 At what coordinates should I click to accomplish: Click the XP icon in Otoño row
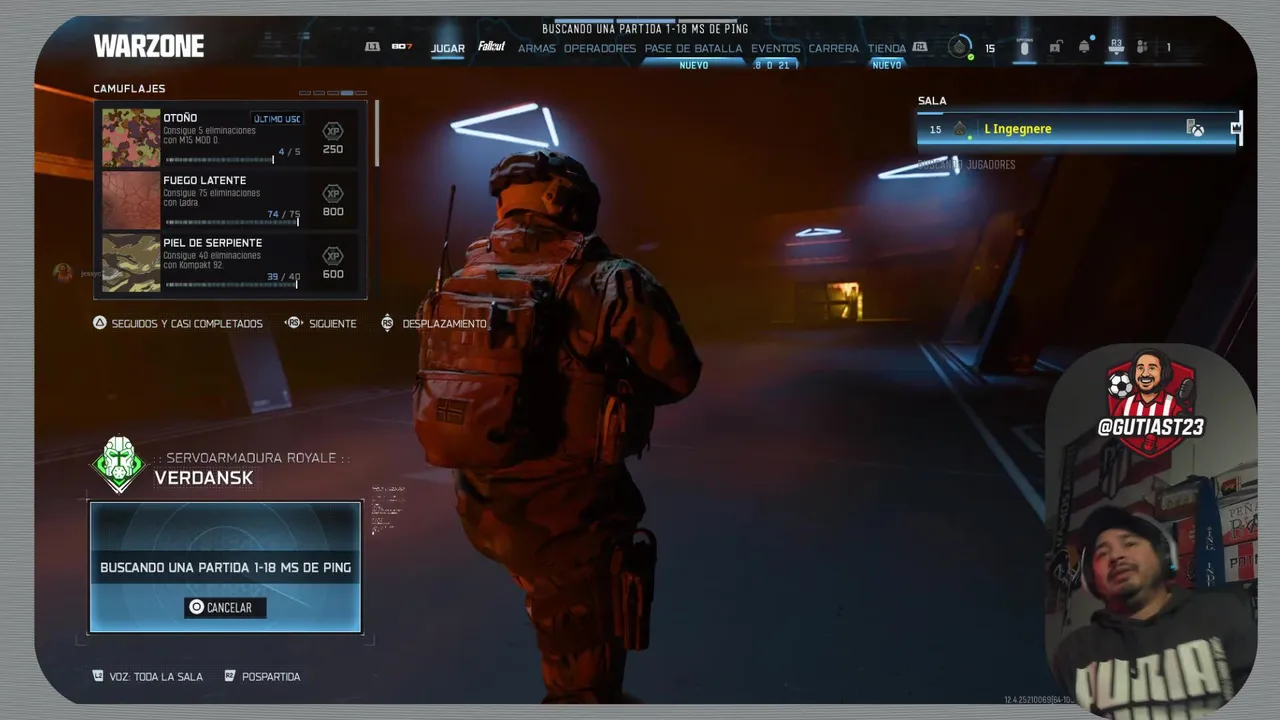pyautogui.click(x=333, y=131)
